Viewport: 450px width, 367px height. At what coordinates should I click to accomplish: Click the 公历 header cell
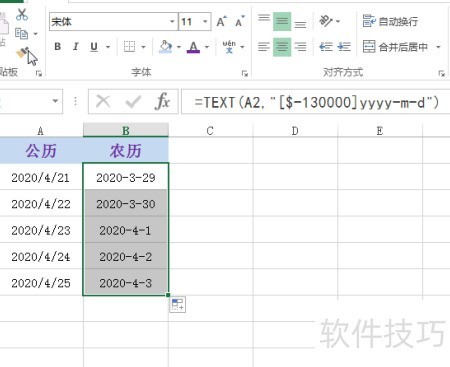click(41, 151)
